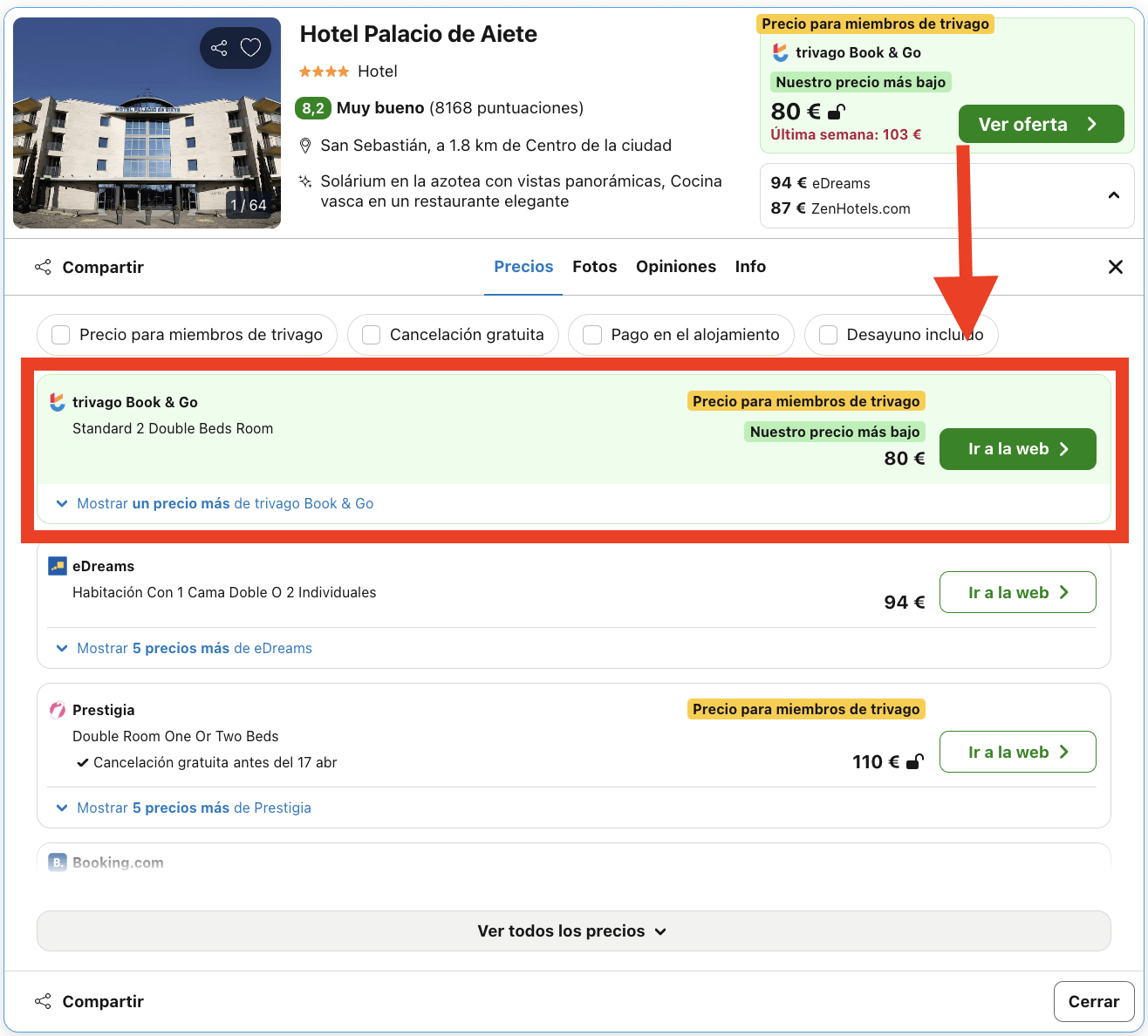Collapse the price summary box with the up chevron
This screenshot has width=1148, height=1036.
tap(1114, 195)
